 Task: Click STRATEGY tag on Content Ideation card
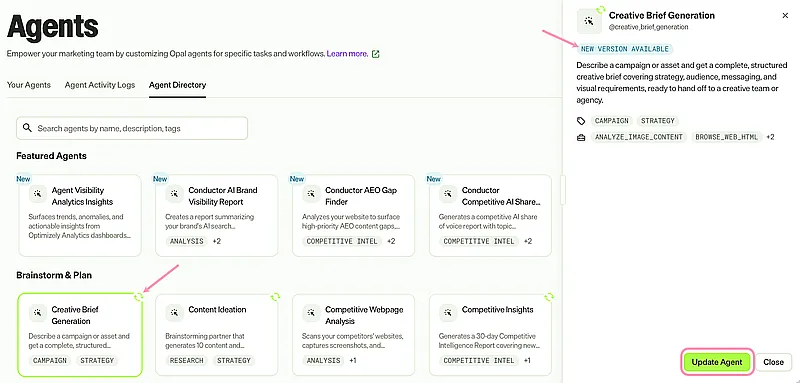tap(234, 361)
